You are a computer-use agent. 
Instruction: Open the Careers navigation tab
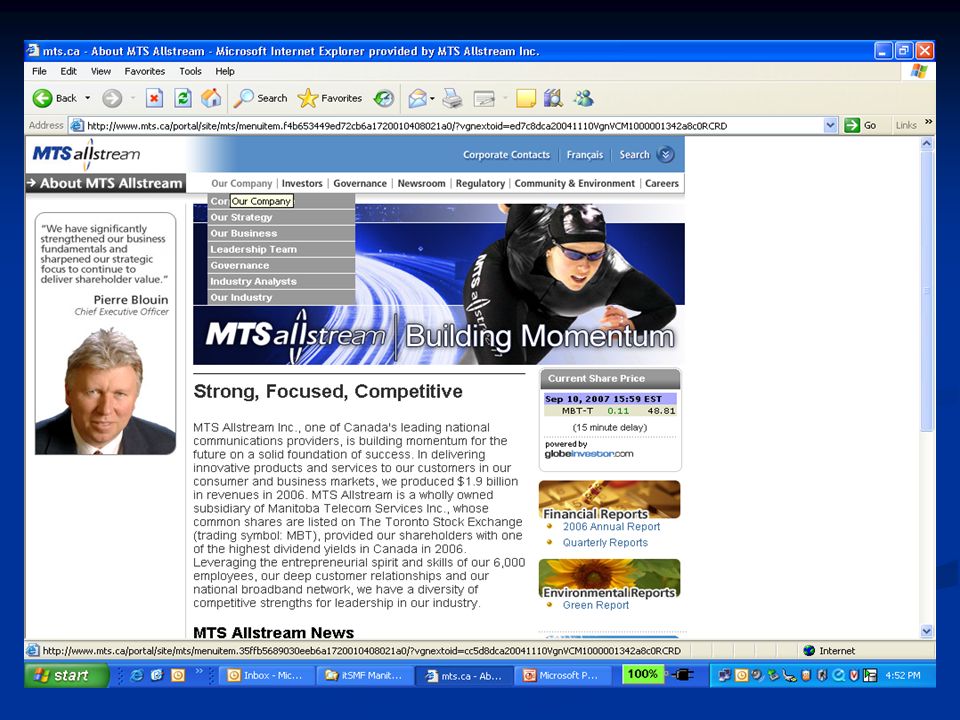tap(662, 183)
